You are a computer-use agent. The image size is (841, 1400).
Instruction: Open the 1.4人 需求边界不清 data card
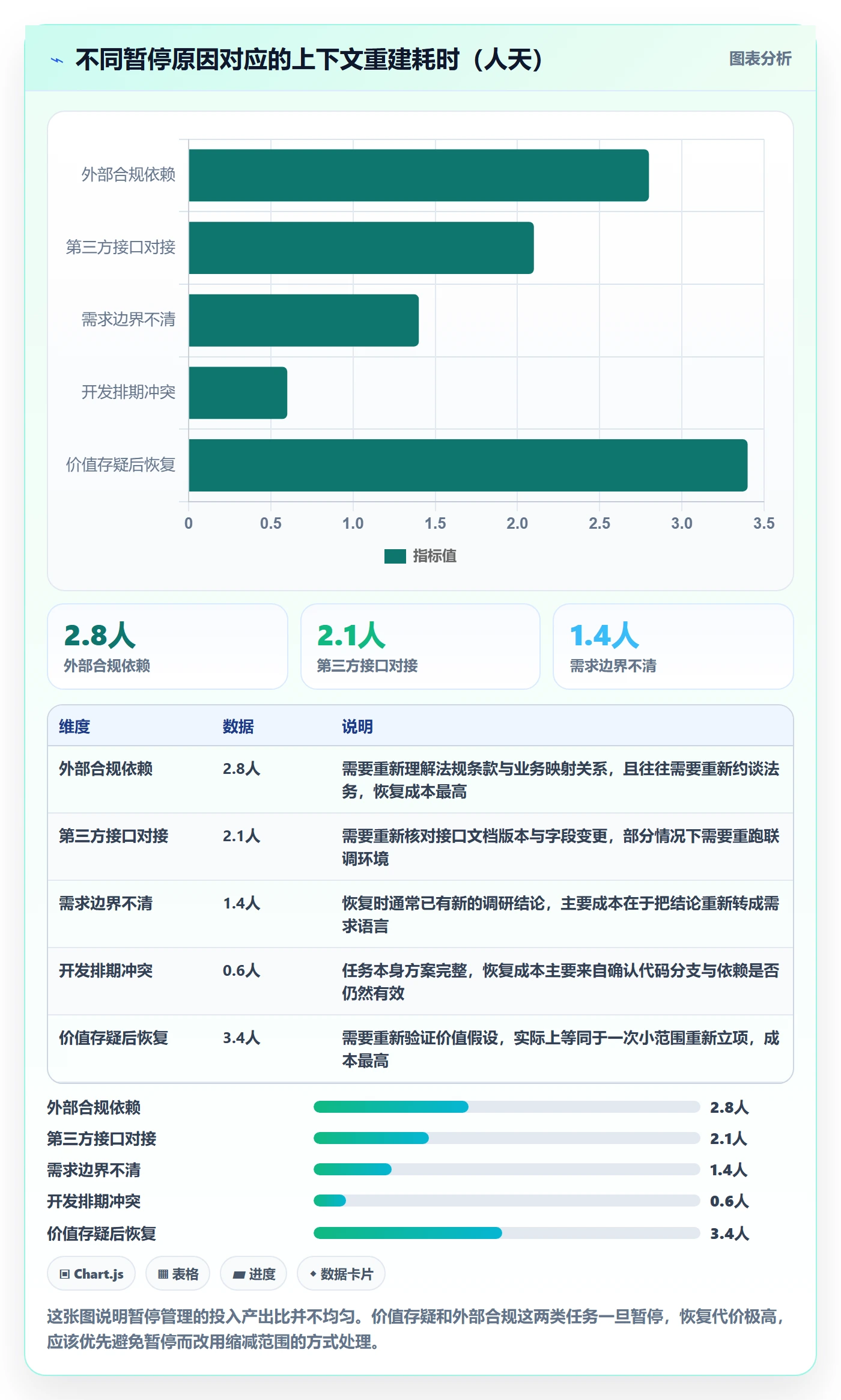tap(673, 647)
